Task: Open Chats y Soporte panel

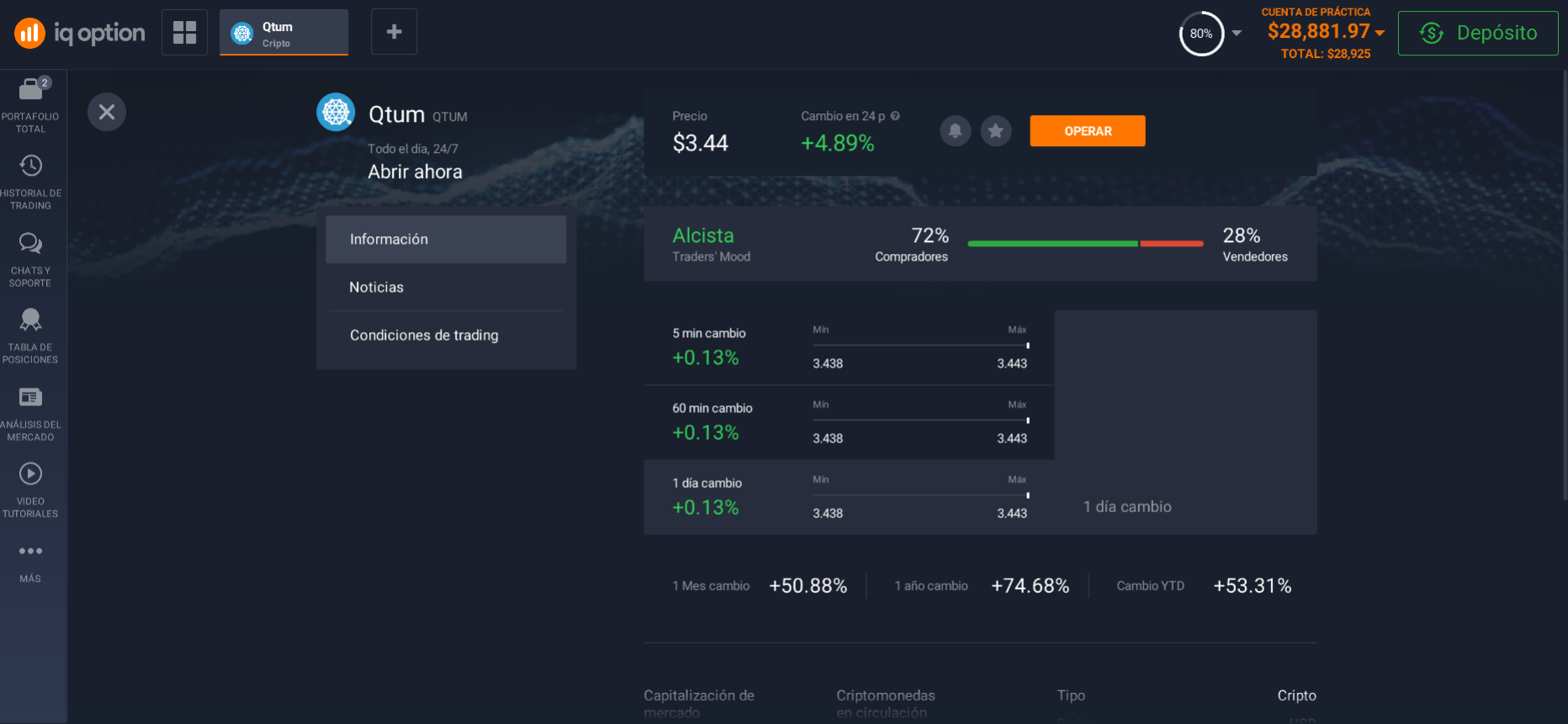Action: (x=31, y=244)
